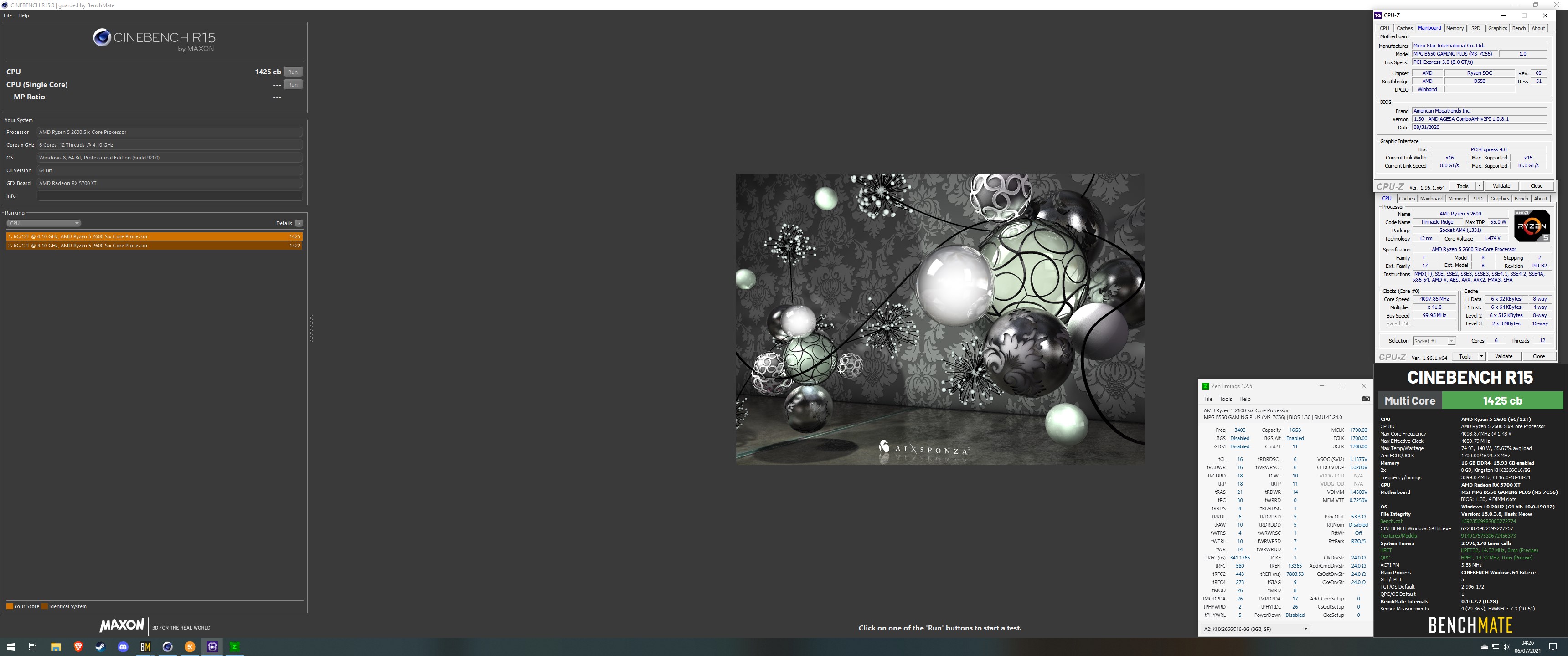Click the Tools button in lower CPU-Z
This screenshot has width=1568, height=656.
[1465, 356]
